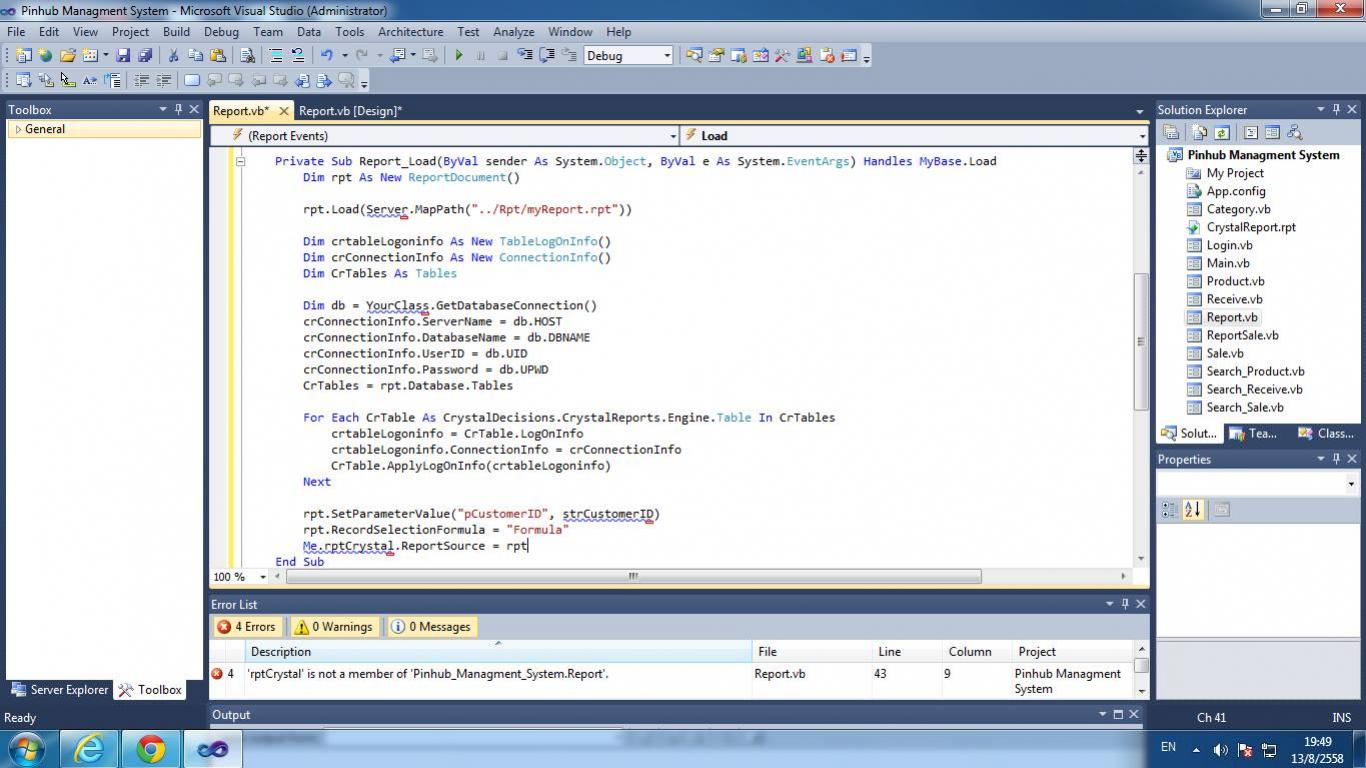
Task: Open the active documents list dropdown arrow
Action: 1139,111
